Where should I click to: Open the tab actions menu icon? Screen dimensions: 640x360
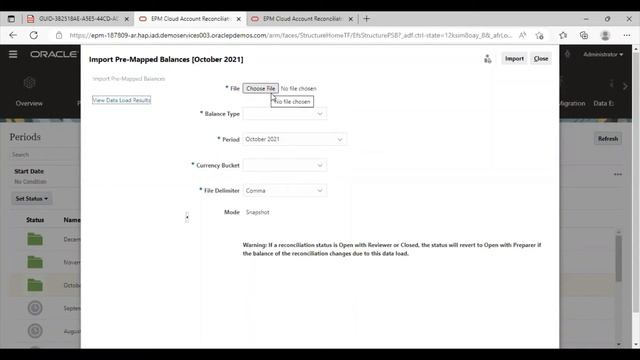[x=11, y=19]
